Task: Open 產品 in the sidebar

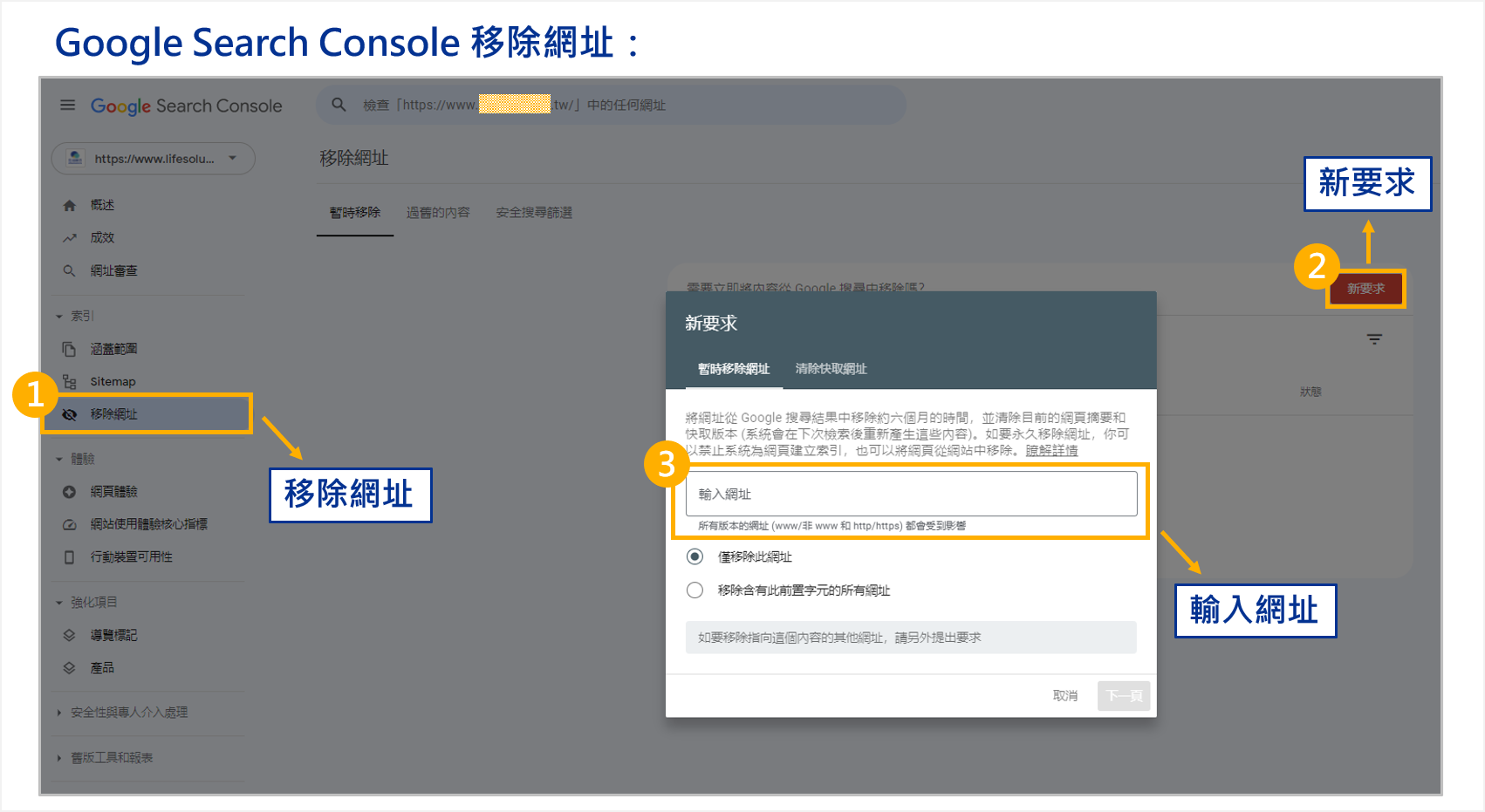Action: click(x=103, y=668)
